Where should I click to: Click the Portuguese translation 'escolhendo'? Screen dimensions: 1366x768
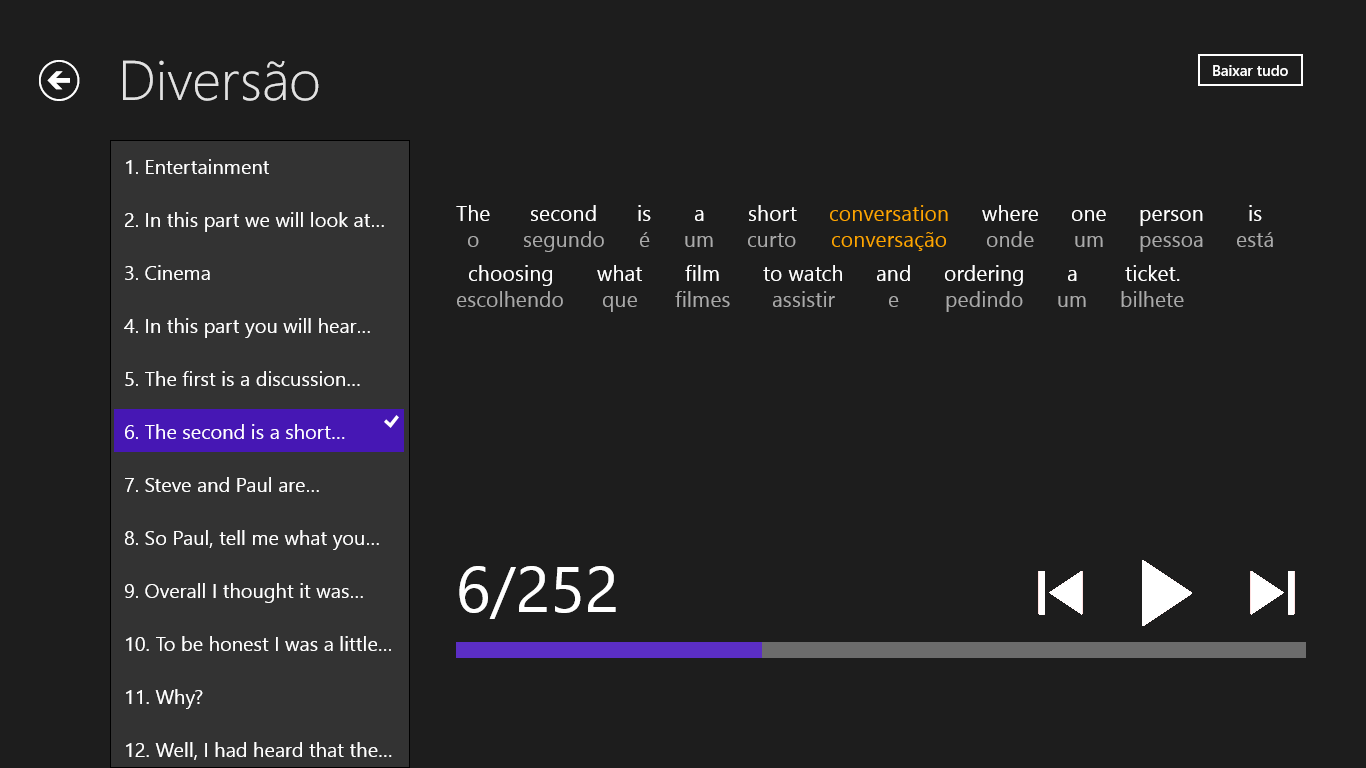(510, 300)
